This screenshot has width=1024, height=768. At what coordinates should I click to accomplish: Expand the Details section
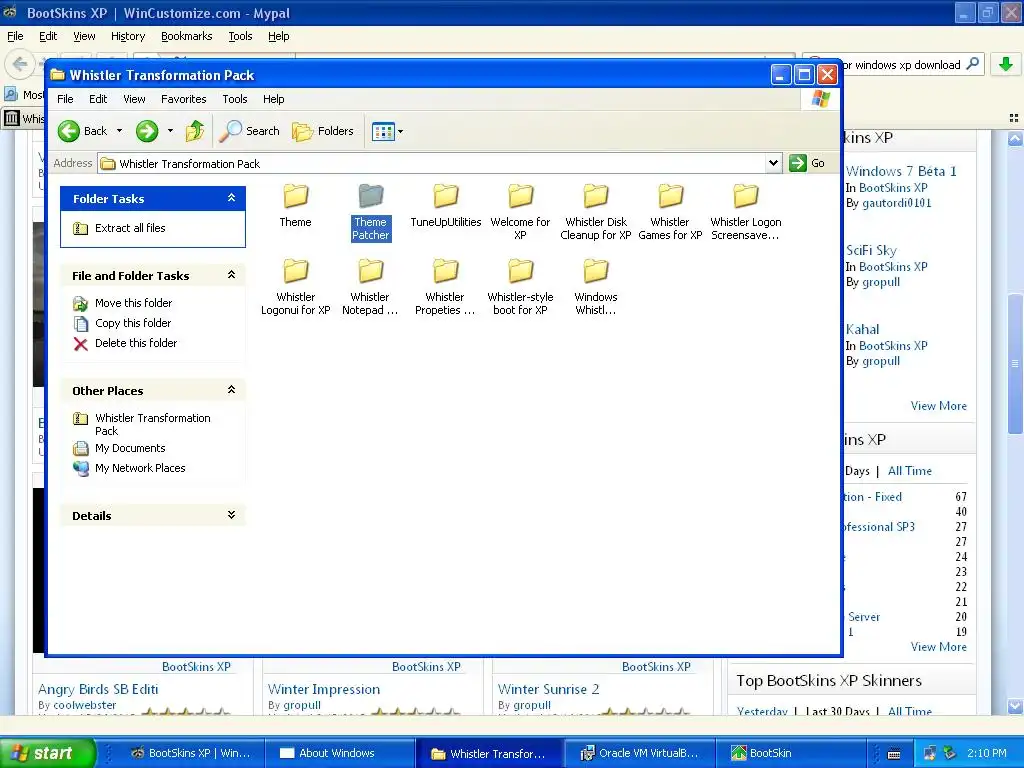[x=231, y=515]
